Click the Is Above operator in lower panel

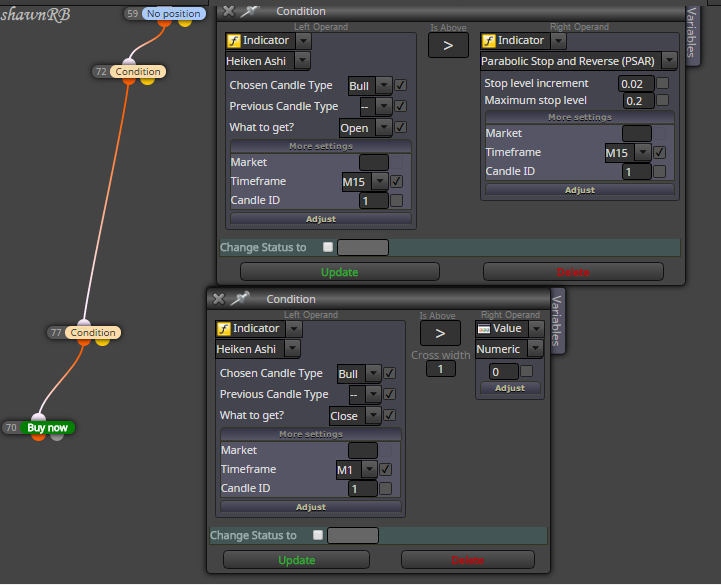click(x=440, y=333)
